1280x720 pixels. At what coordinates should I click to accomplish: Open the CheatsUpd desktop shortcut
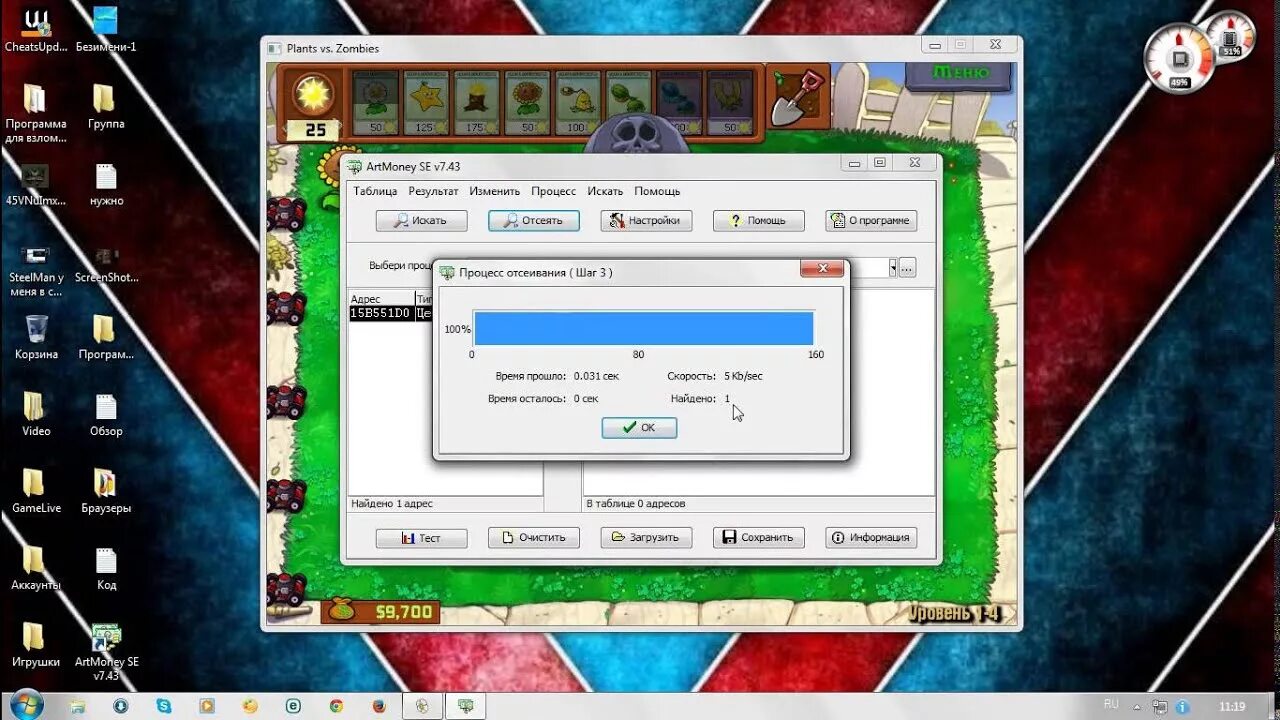tap(36, 30)
